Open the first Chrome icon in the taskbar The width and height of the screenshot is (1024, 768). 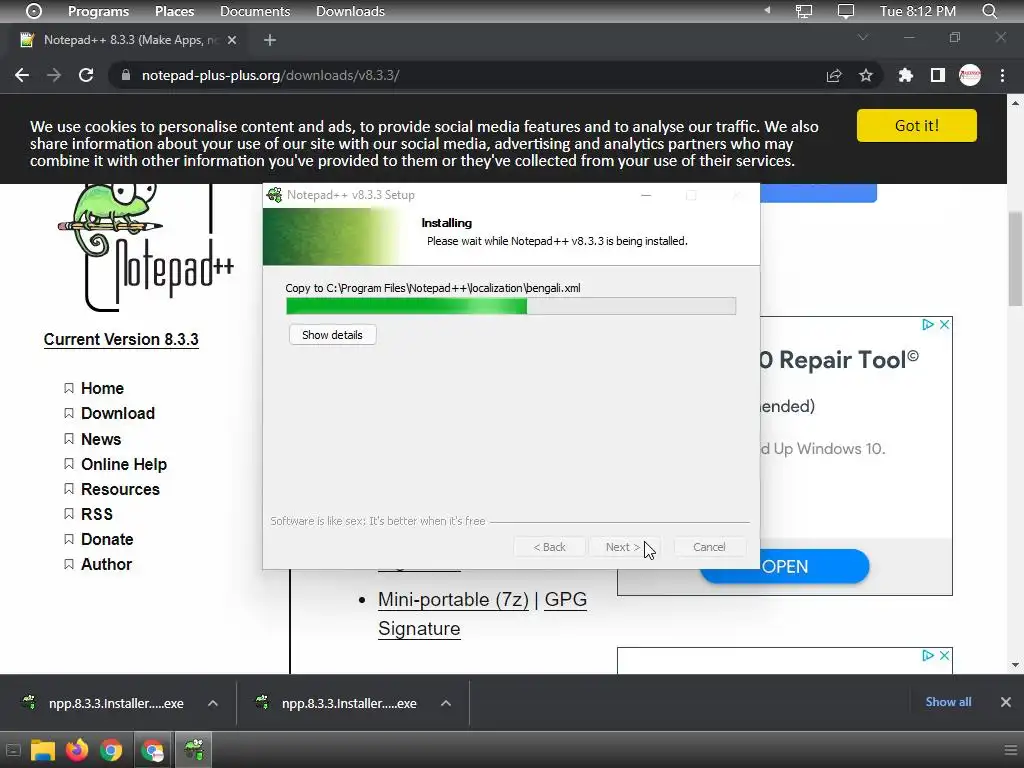(111, 750)
